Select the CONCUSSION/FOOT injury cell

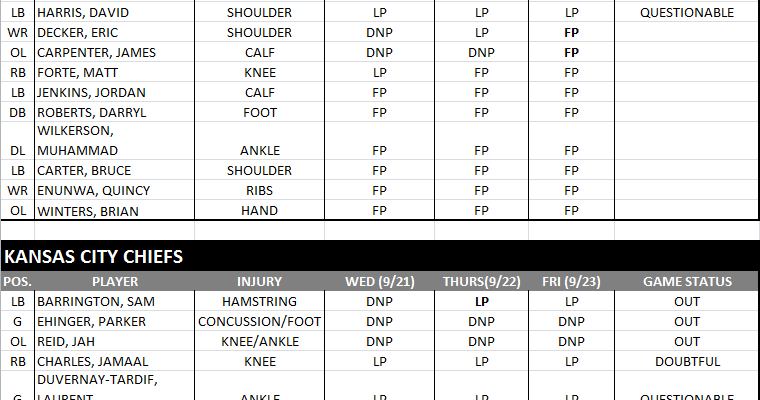[x=259, y=321]
